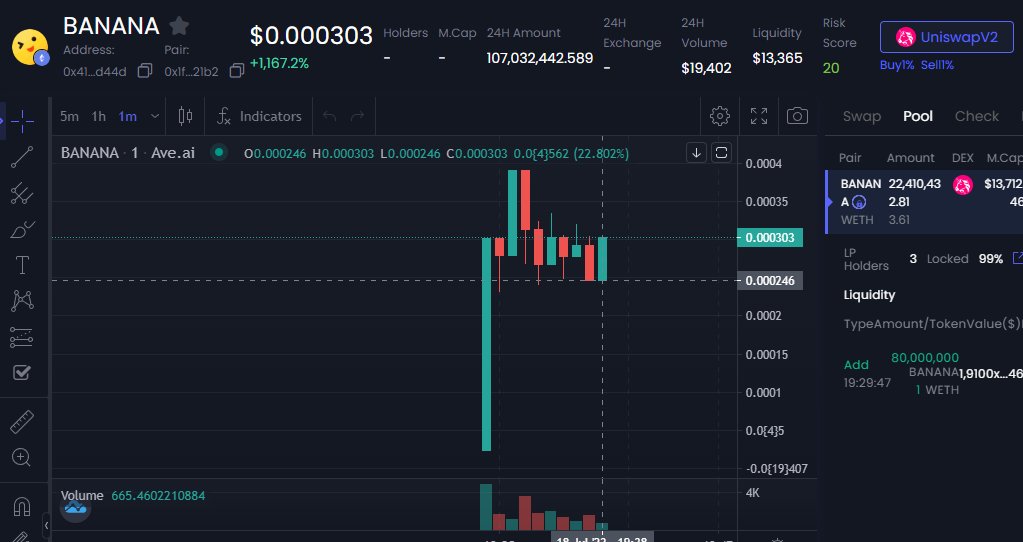Click the Uniswap icon in UniswapV2 button
The image size is (1023, 542).
tap(906, 37)
